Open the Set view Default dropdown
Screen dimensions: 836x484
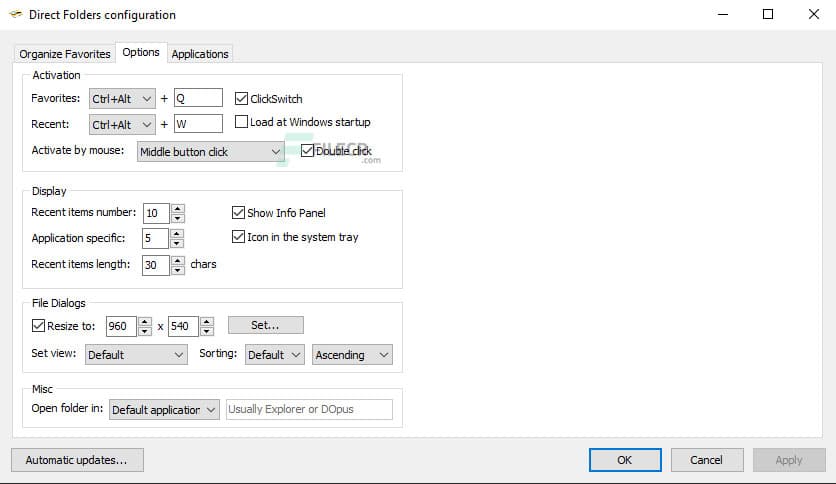136,355
